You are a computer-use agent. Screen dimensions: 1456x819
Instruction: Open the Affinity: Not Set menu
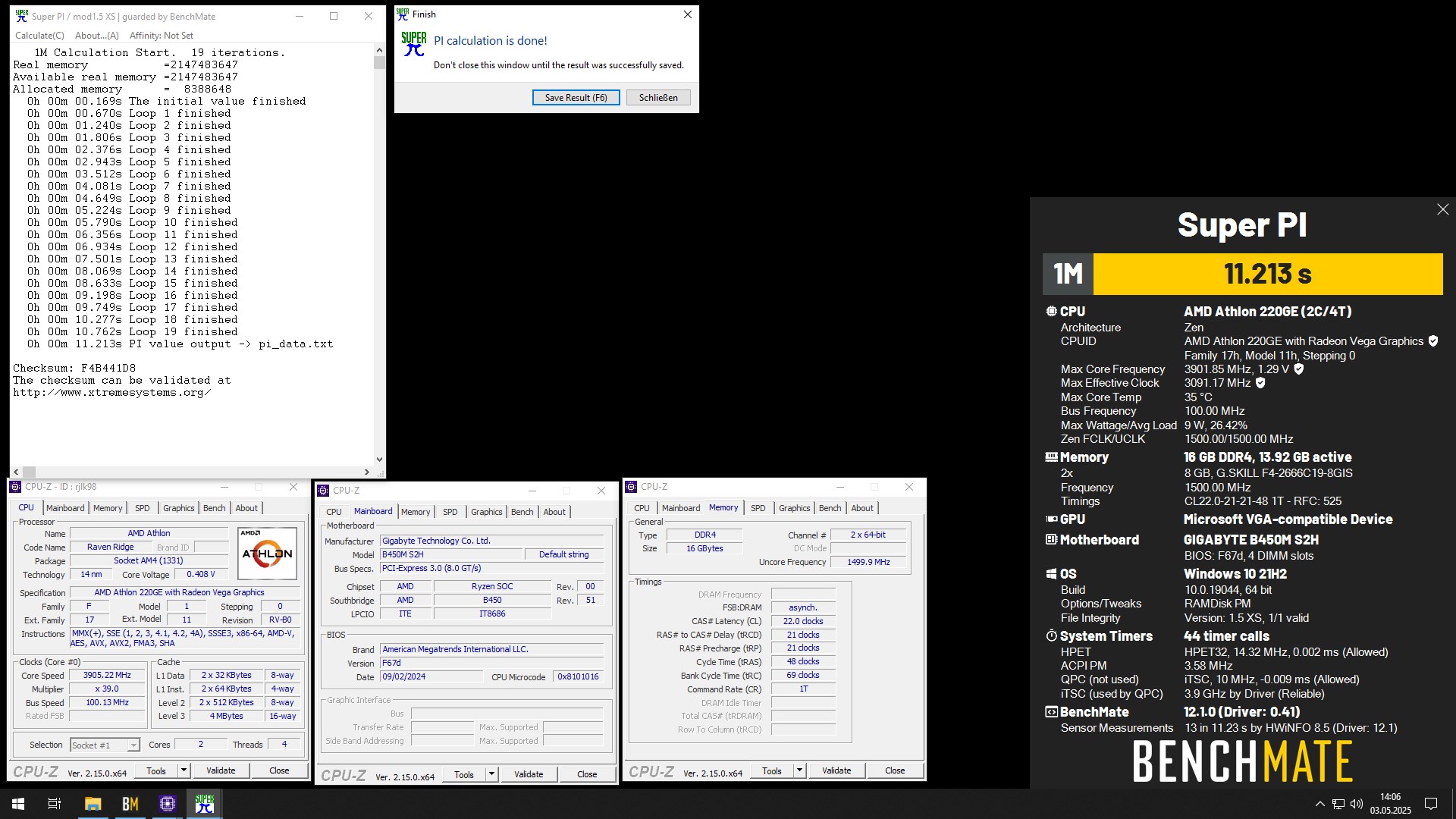(162, 36)
